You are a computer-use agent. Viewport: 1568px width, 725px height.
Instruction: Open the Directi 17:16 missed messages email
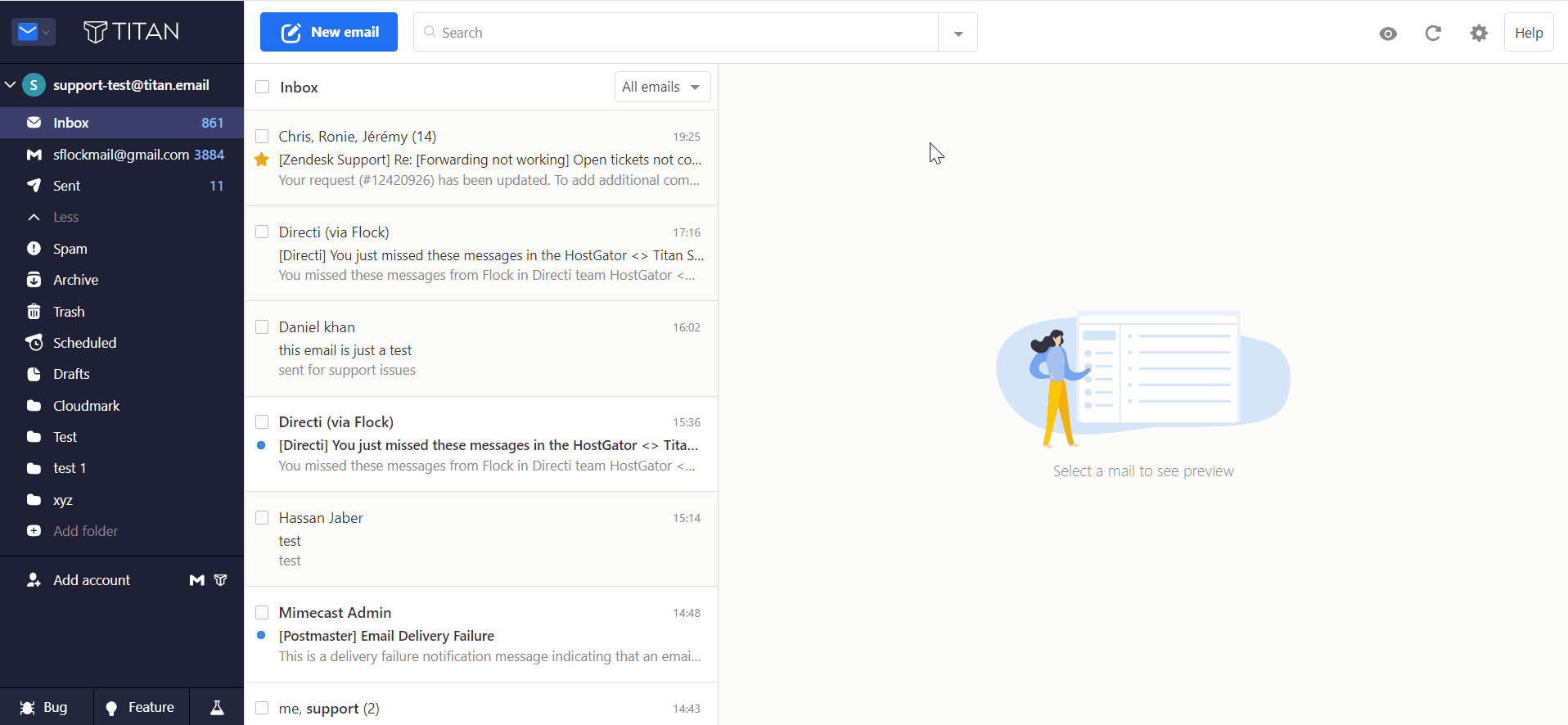point(481,254)
